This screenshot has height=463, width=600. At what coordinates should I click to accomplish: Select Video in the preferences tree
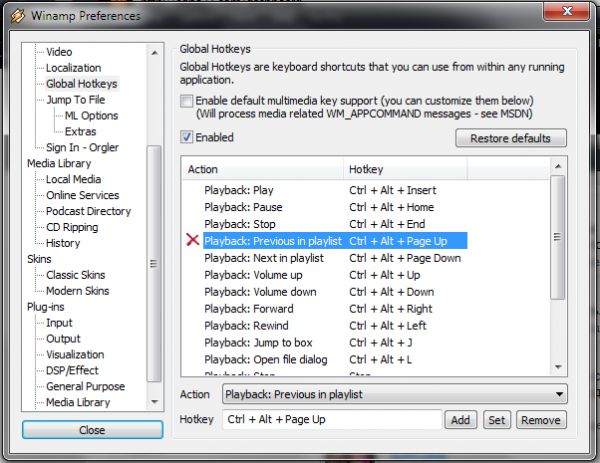pyautogui.click(x=59, y=52)
